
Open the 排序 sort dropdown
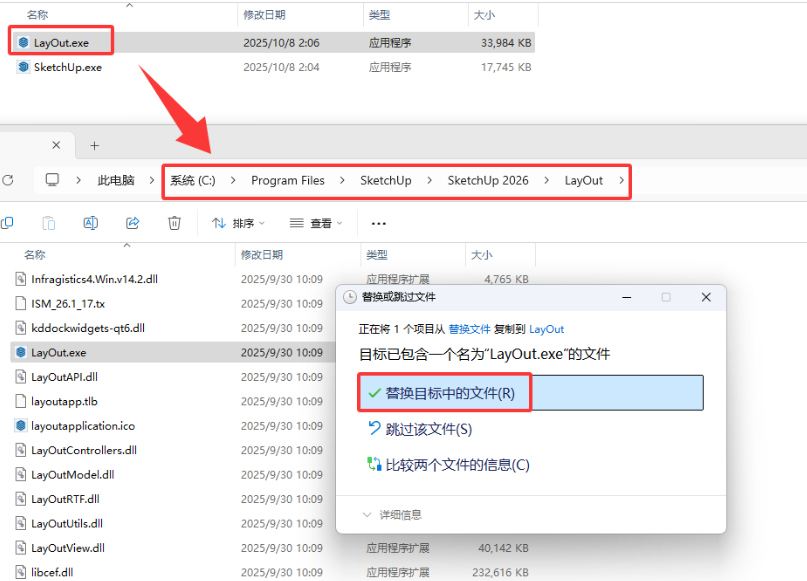(239, 223)
